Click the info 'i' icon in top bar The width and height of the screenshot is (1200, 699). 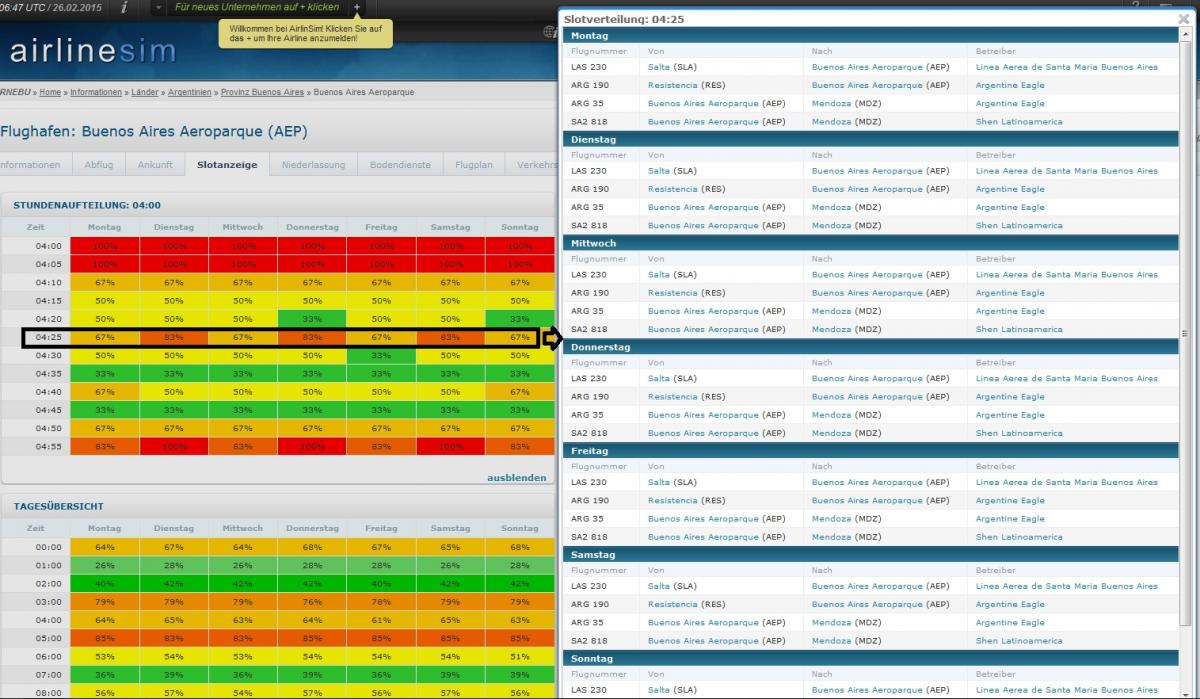coord(123,7)
